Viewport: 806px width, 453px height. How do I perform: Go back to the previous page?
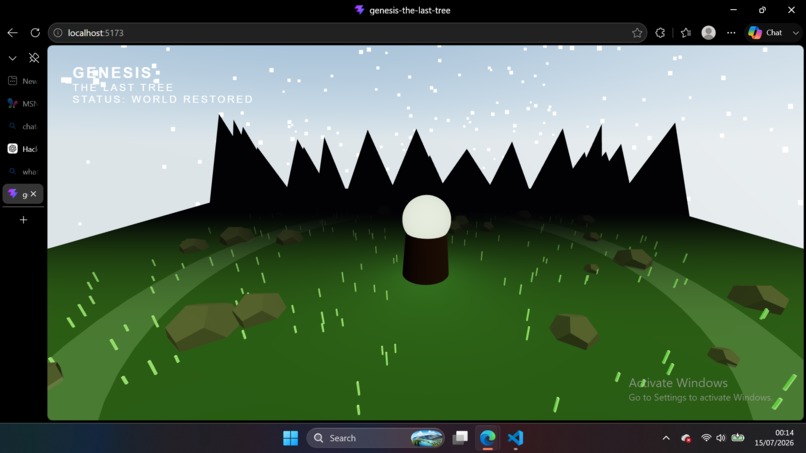coord(12,33)
